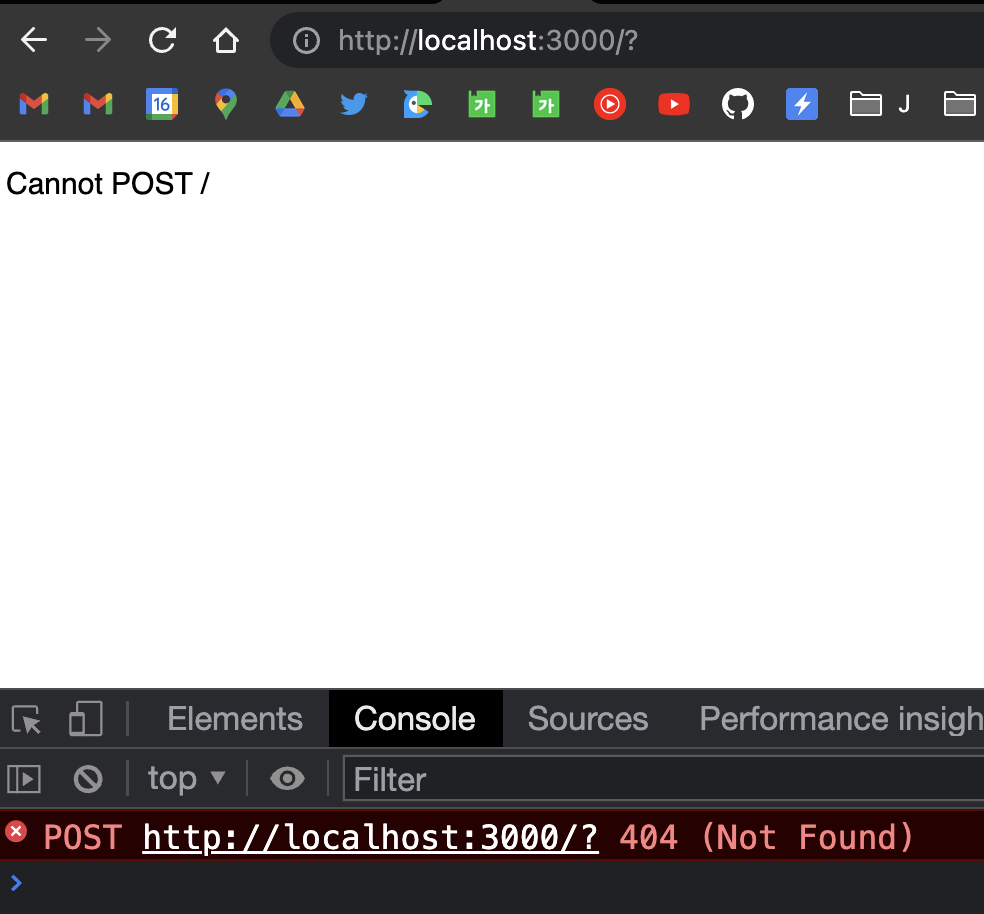Go back to previous page

pos(34,41)
